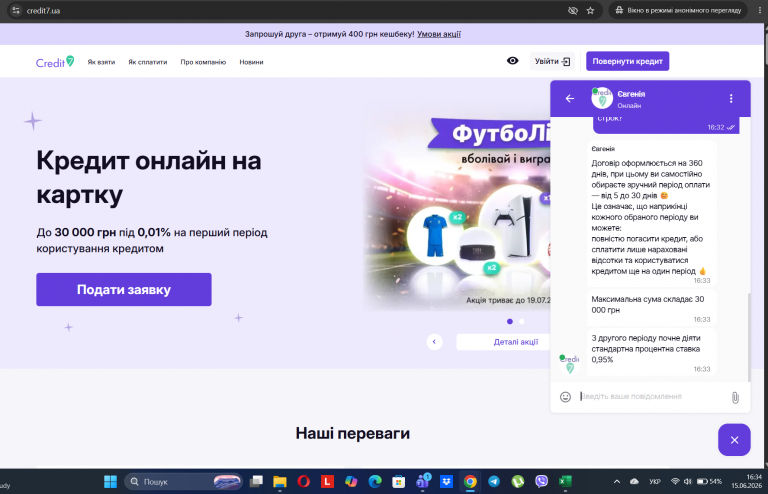Image resolution: width=768 pixels, height=494 pixels.
Task: Select the second carousel dot
Action: [522, 322]
